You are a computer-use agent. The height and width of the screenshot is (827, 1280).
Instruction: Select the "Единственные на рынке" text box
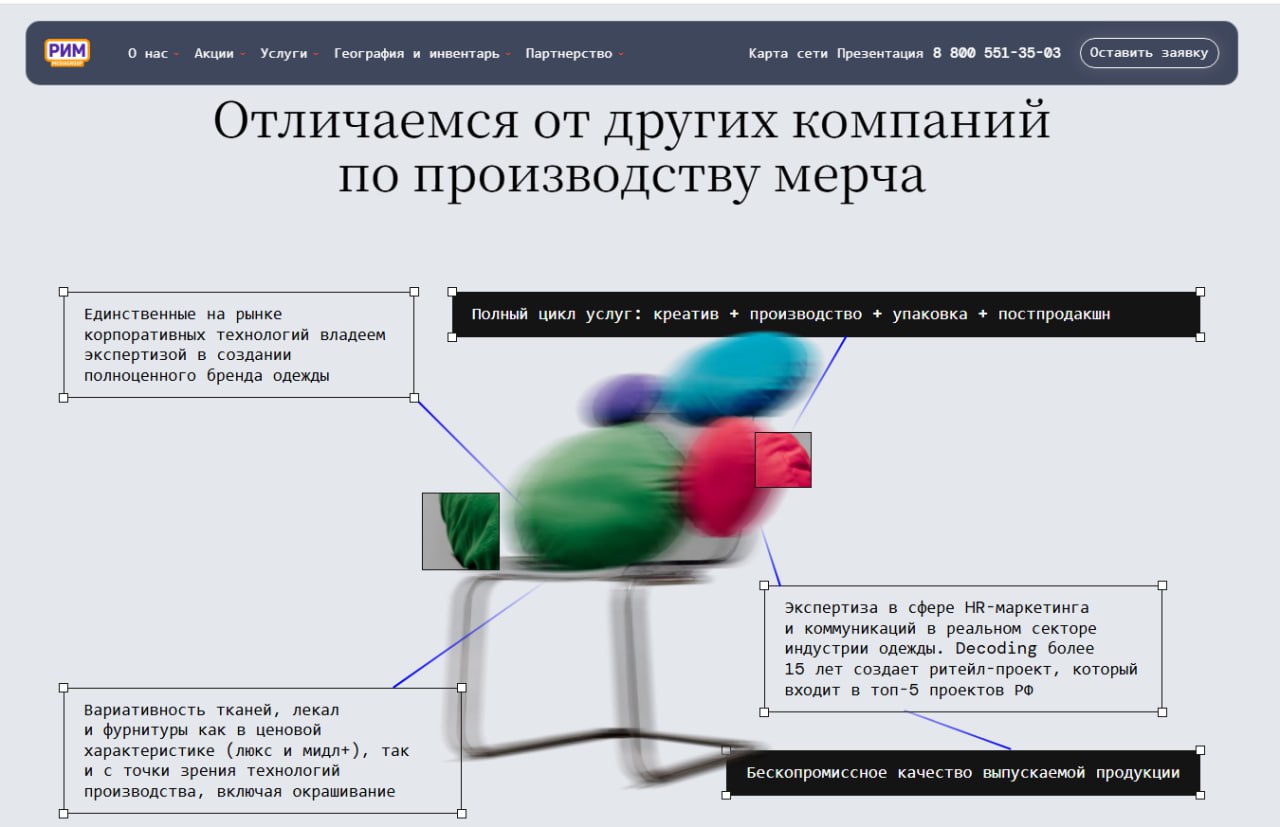point(239,345)
